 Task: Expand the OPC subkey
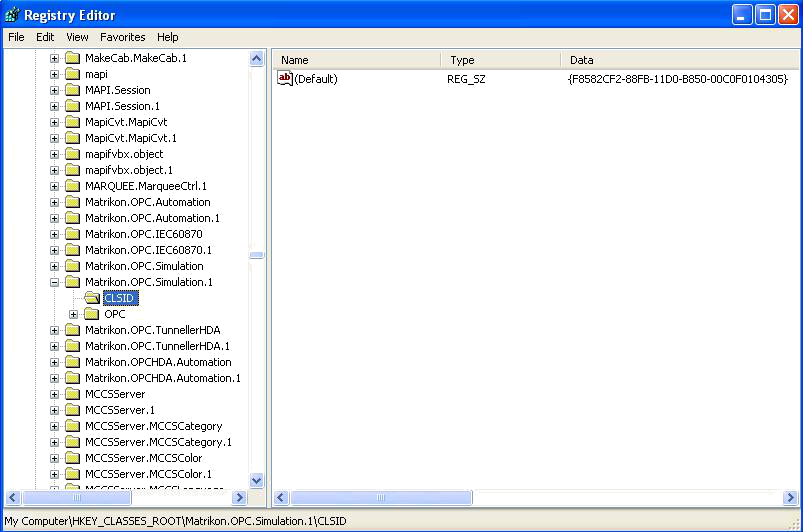(74, 314)
